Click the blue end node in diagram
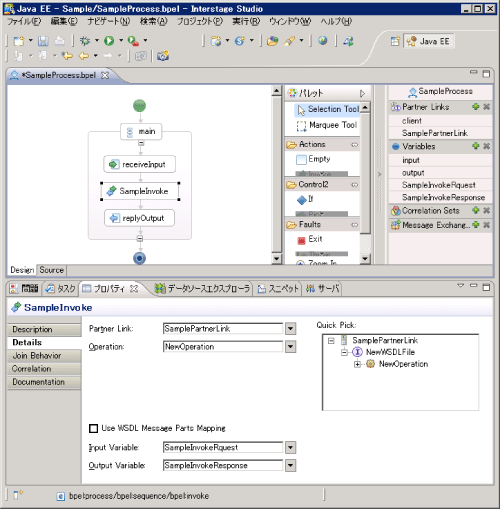This screenshot has height=509, width=500. pos(139,258)
